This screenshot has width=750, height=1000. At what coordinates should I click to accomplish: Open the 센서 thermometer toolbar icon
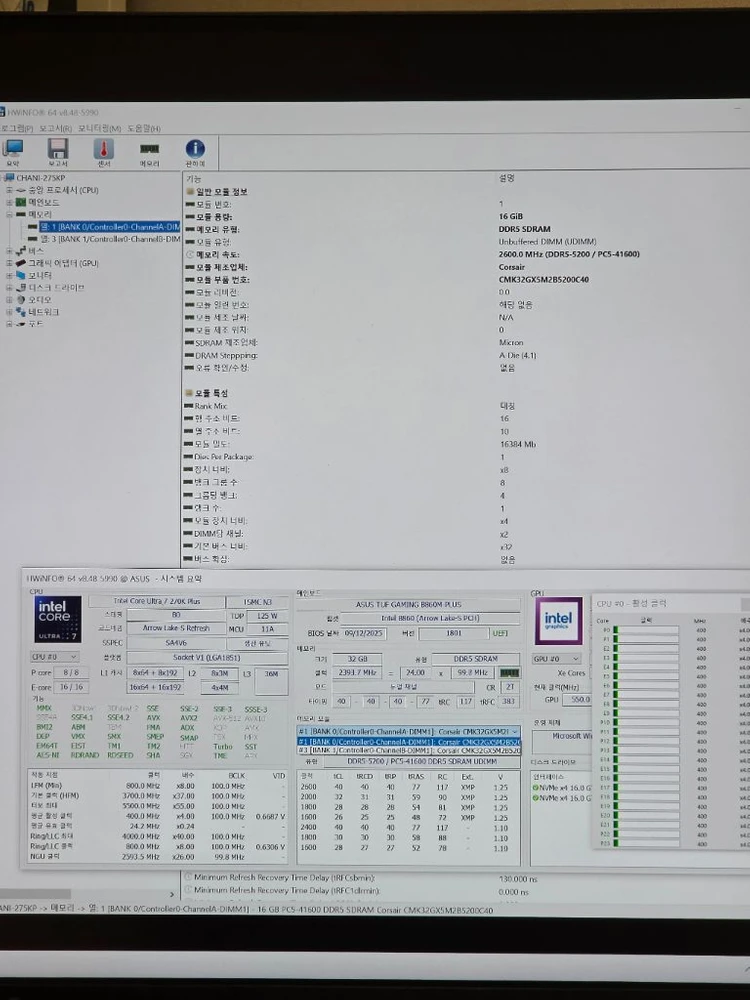(x=103, y=149)
